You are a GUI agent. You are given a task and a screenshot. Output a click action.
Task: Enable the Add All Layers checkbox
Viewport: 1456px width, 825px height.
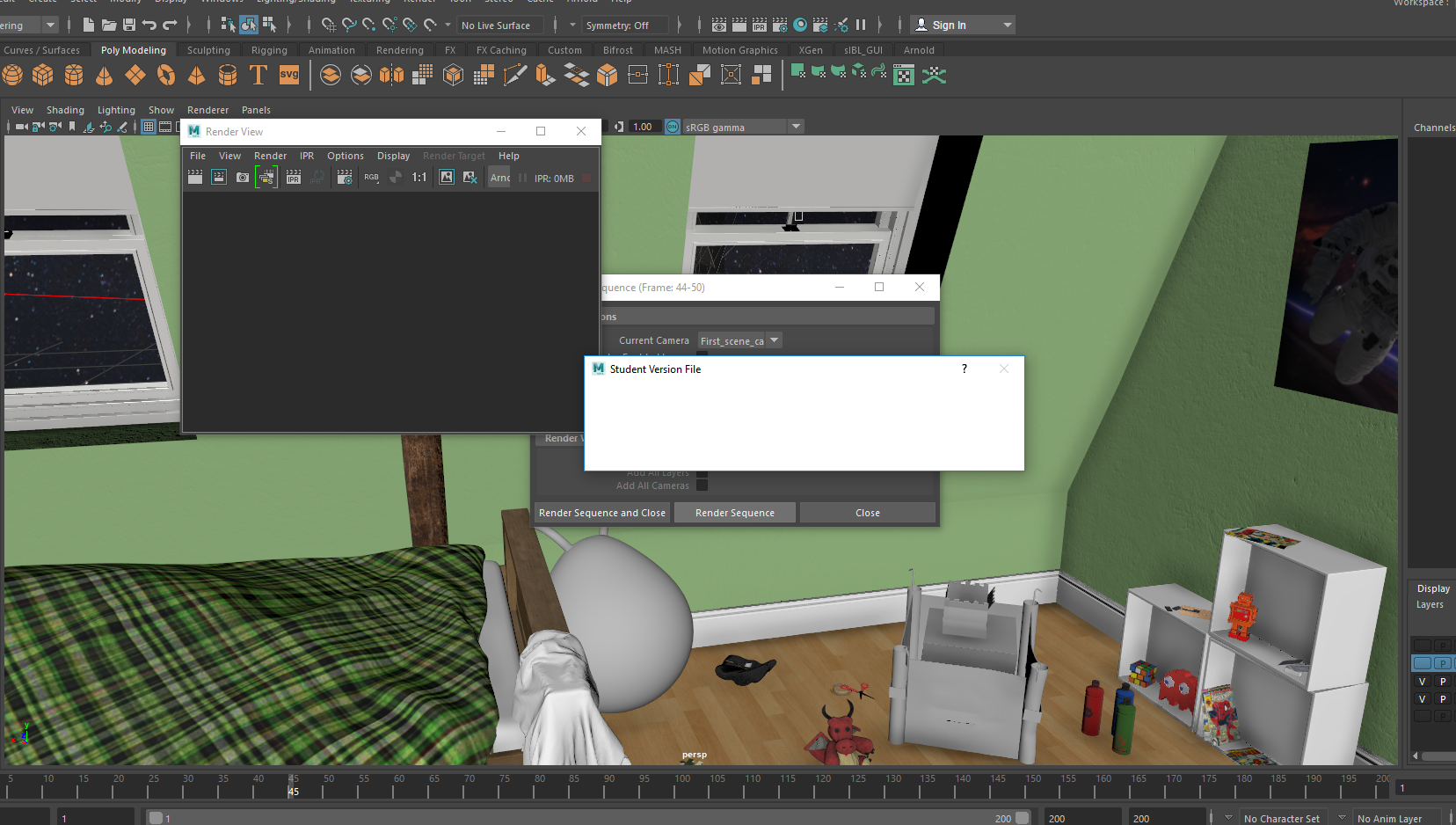(702, 472)
